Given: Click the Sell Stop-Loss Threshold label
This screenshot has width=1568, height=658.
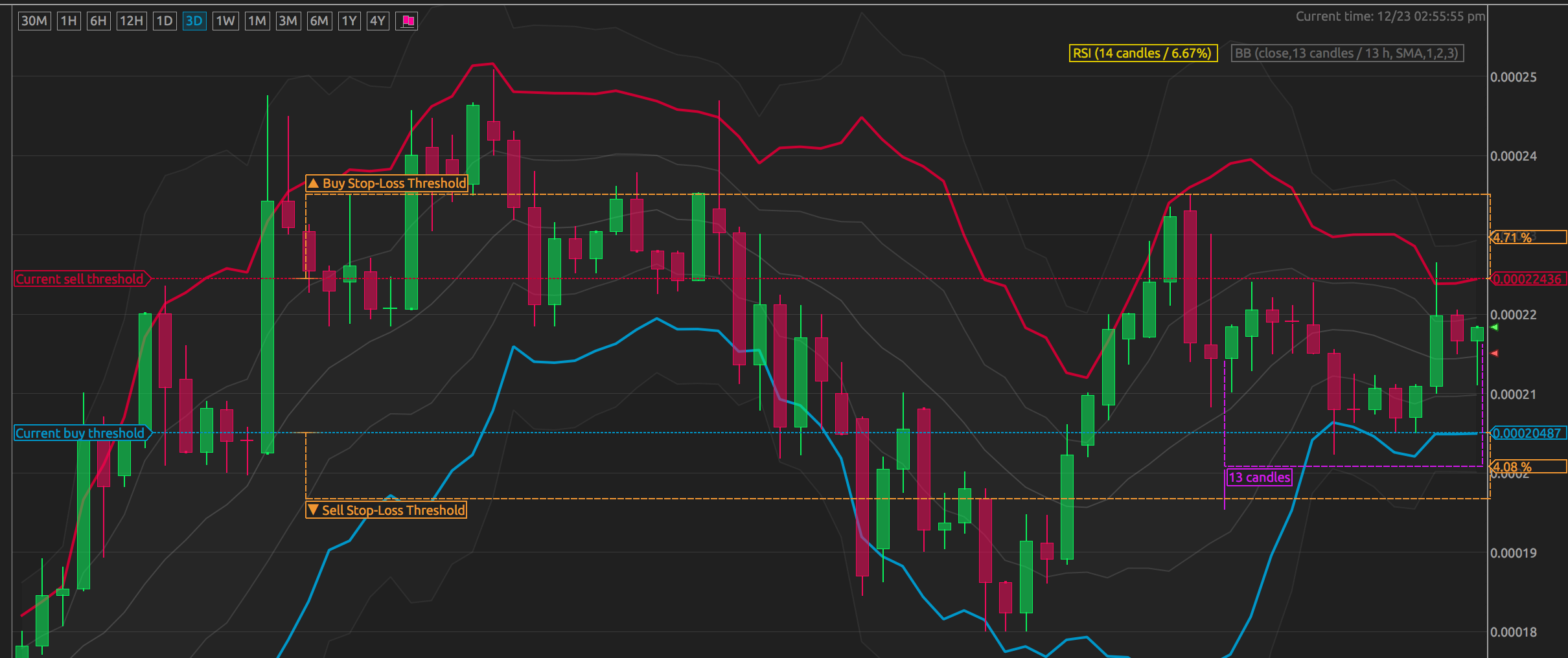Looking at the screenshot, I should coord(386,510).
